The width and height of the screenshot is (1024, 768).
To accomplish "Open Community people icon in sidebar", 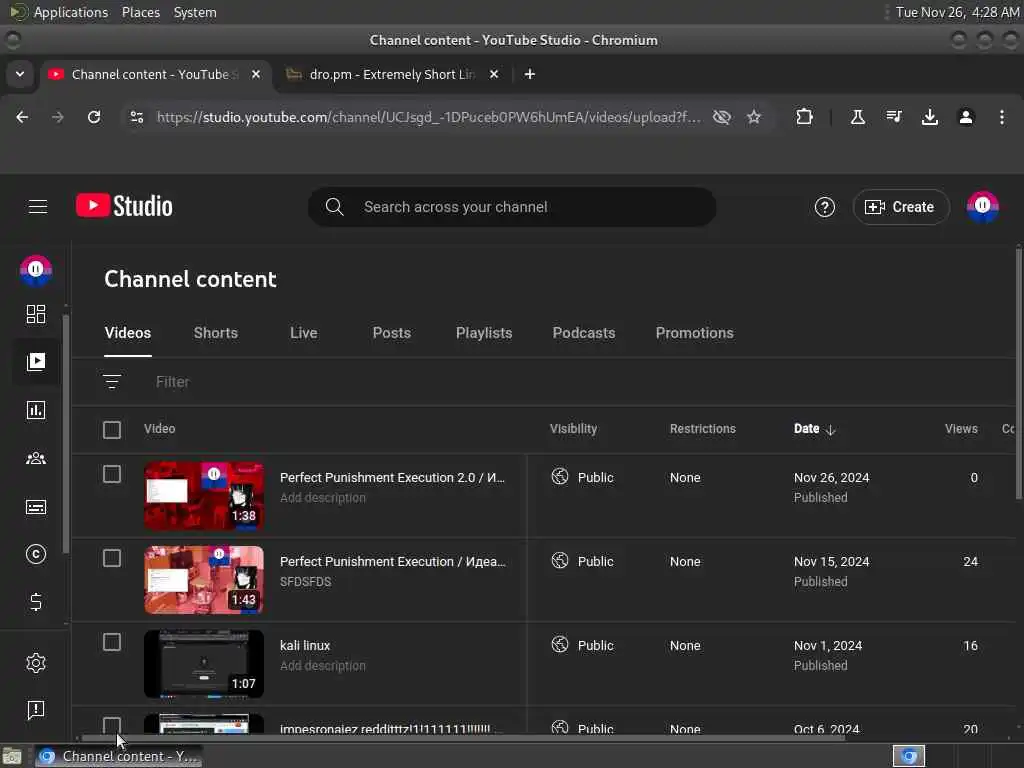I will coord(36,458).
